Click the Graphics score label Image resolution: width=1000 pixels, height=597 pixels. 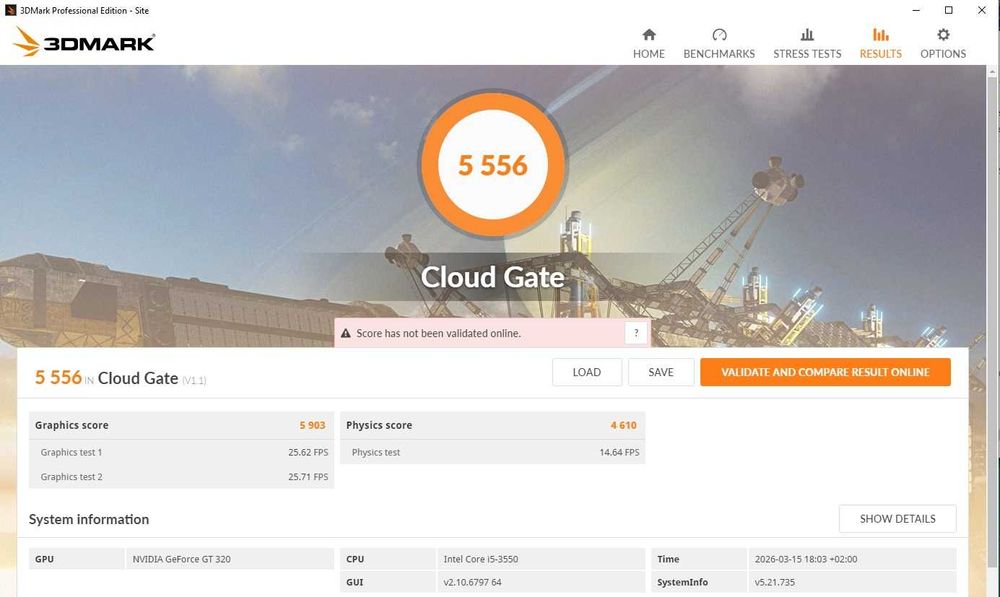pyautogui.click(x=71, y=425)
